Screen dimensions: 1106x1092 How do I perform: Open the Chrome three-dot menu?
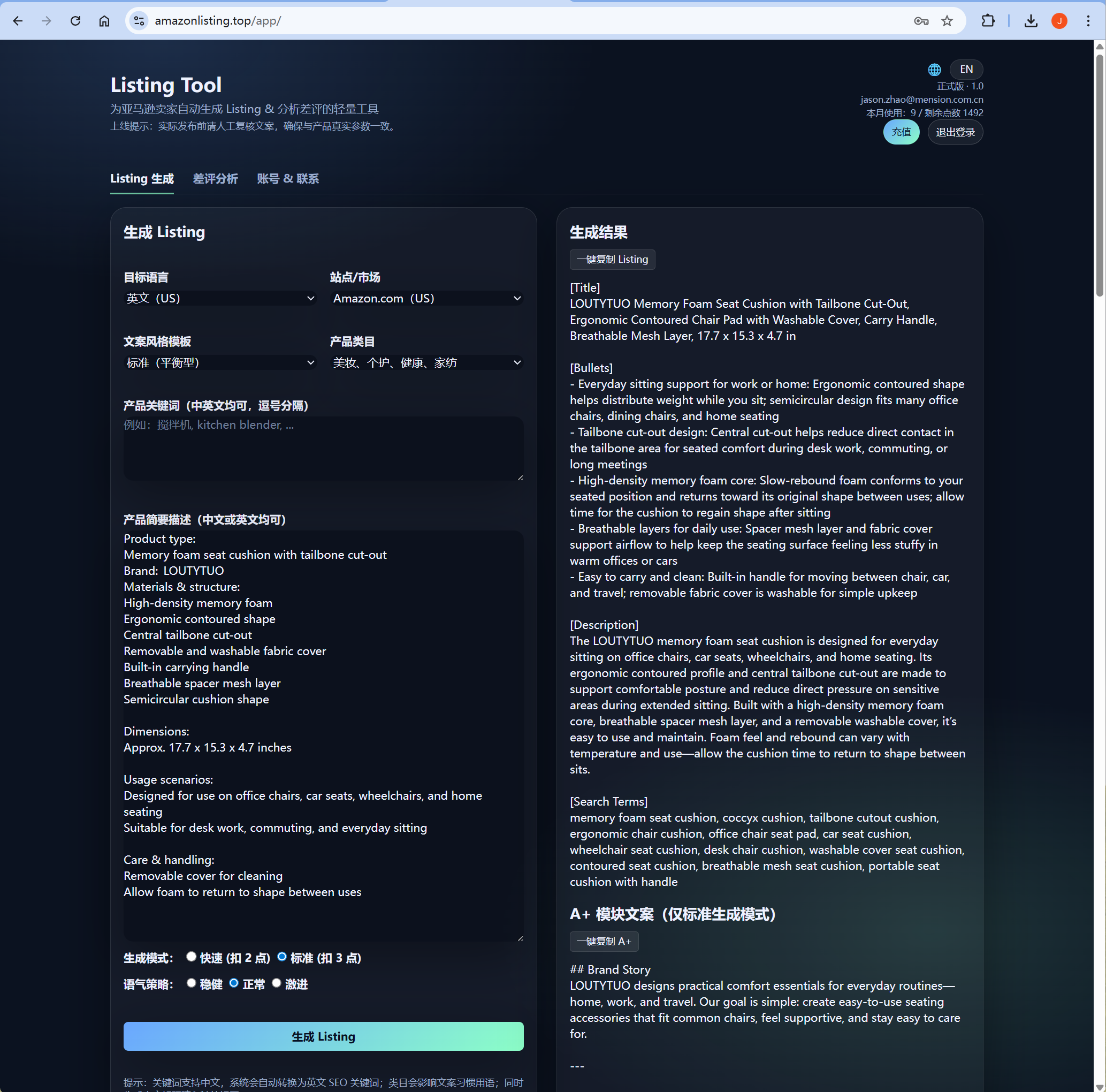[x=1088, y=21]
